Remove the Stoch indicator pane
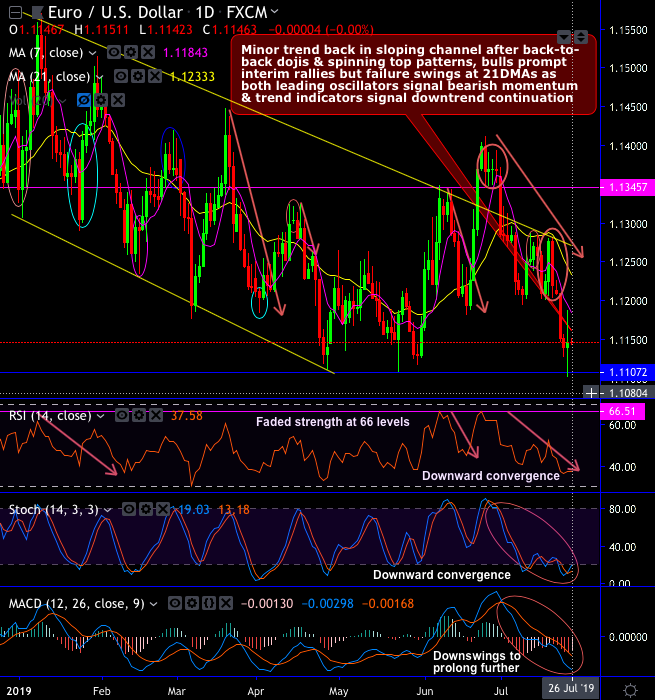Screen dimensions: 655x700 [163, 509]
